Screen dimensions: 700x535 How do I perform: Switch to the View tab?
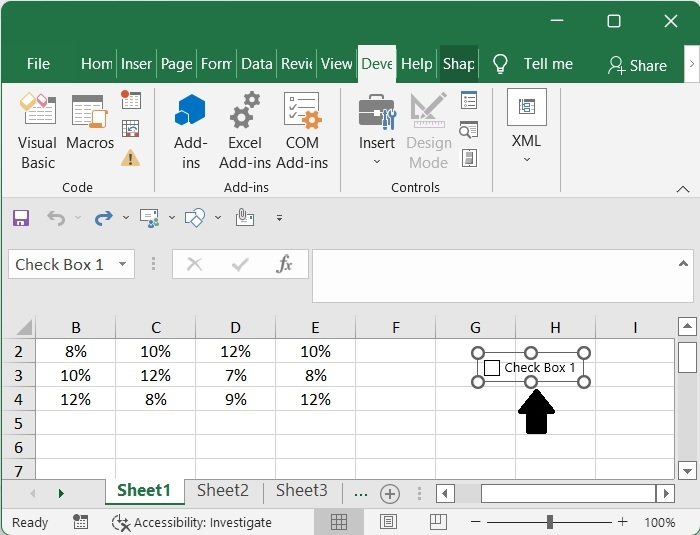coord(336,63)
